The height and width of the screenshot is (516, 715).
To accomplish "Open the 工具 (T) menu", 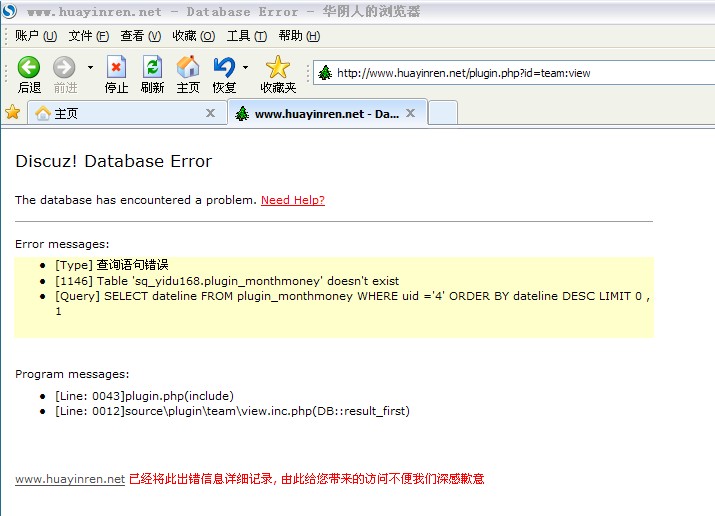I will pyautogui.click(x=247, y=36).
